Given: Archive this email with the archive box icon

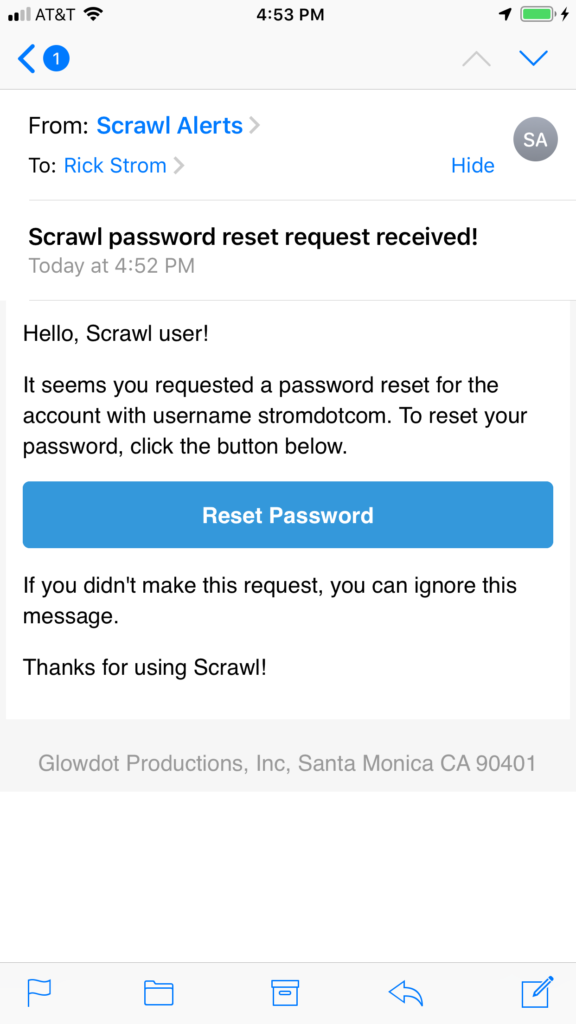Looking at the screenshot, I should [285, 993].
